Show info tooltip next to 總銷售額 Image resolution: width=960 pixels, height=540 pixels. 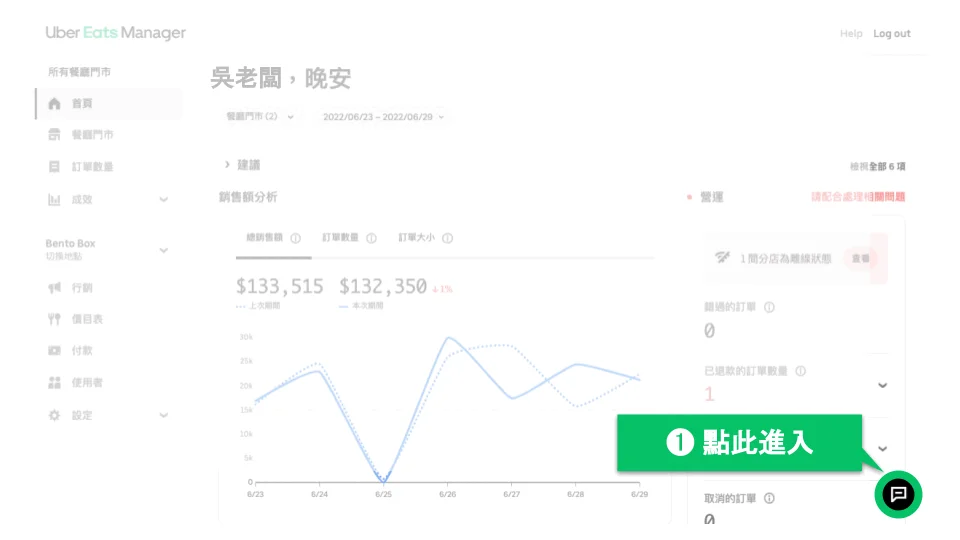pos(295,239)
